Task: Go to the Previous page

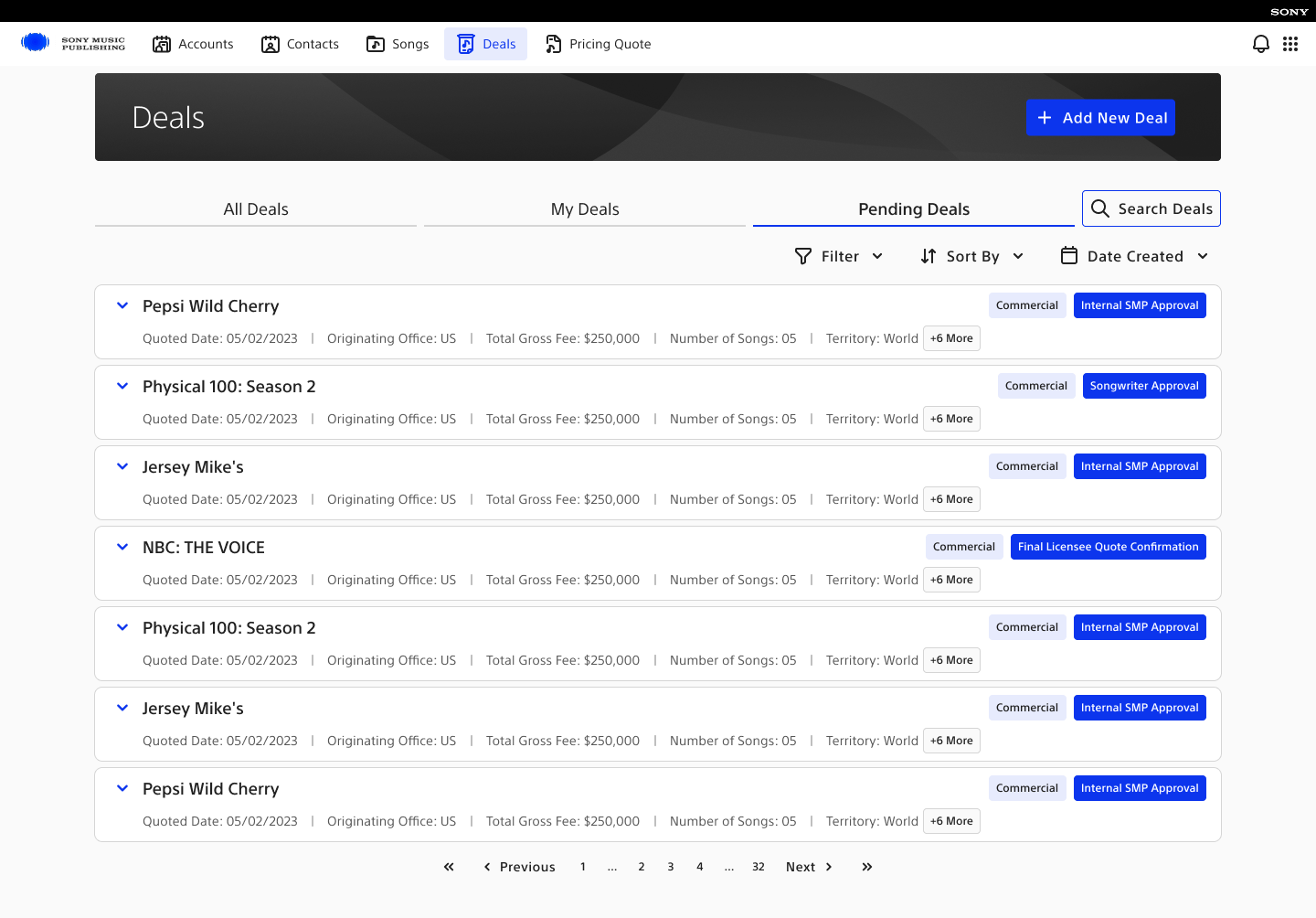Action: pos(519,867)
